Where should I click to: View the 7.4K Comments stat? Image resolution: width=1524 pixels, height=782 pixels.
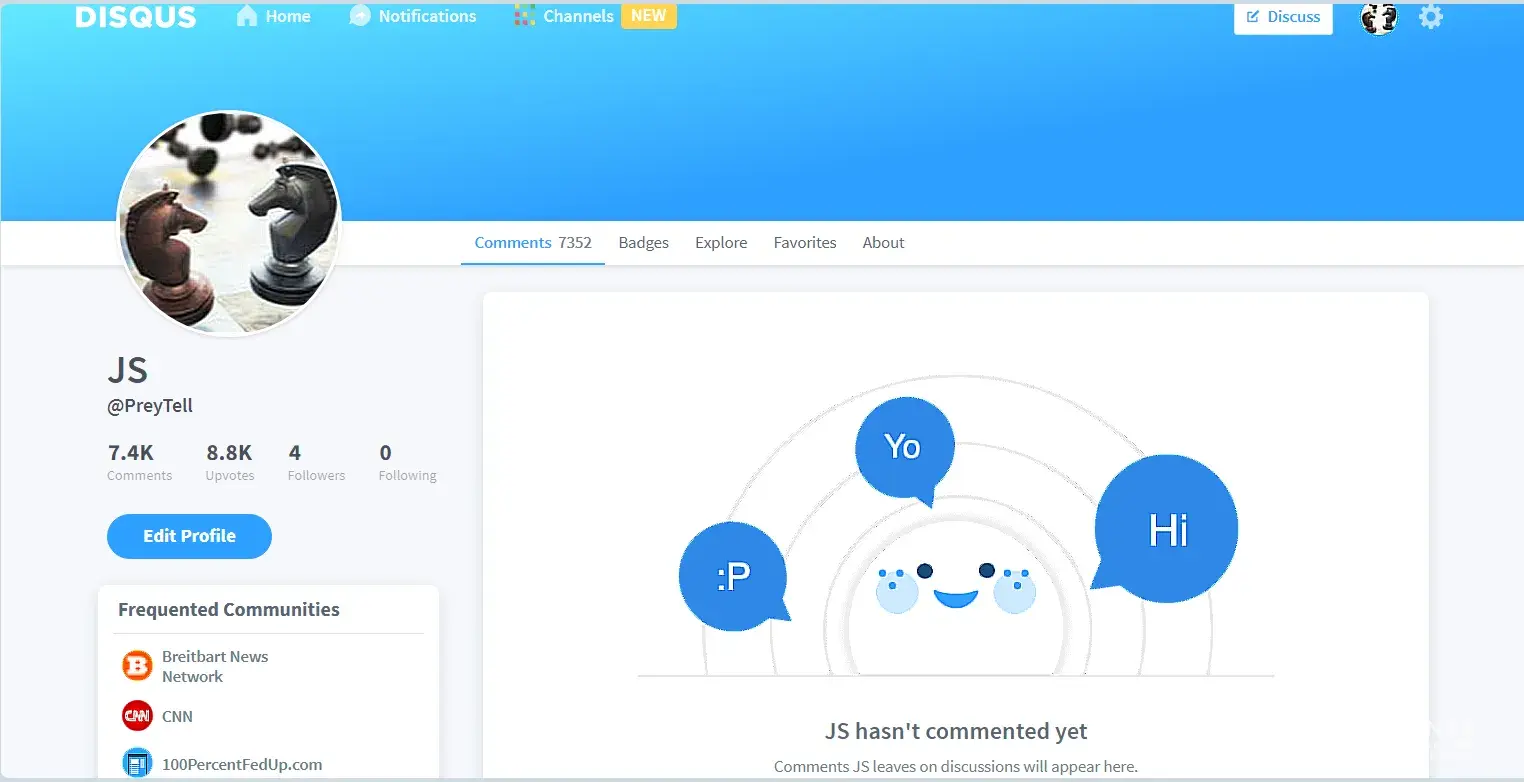(139, 462)
